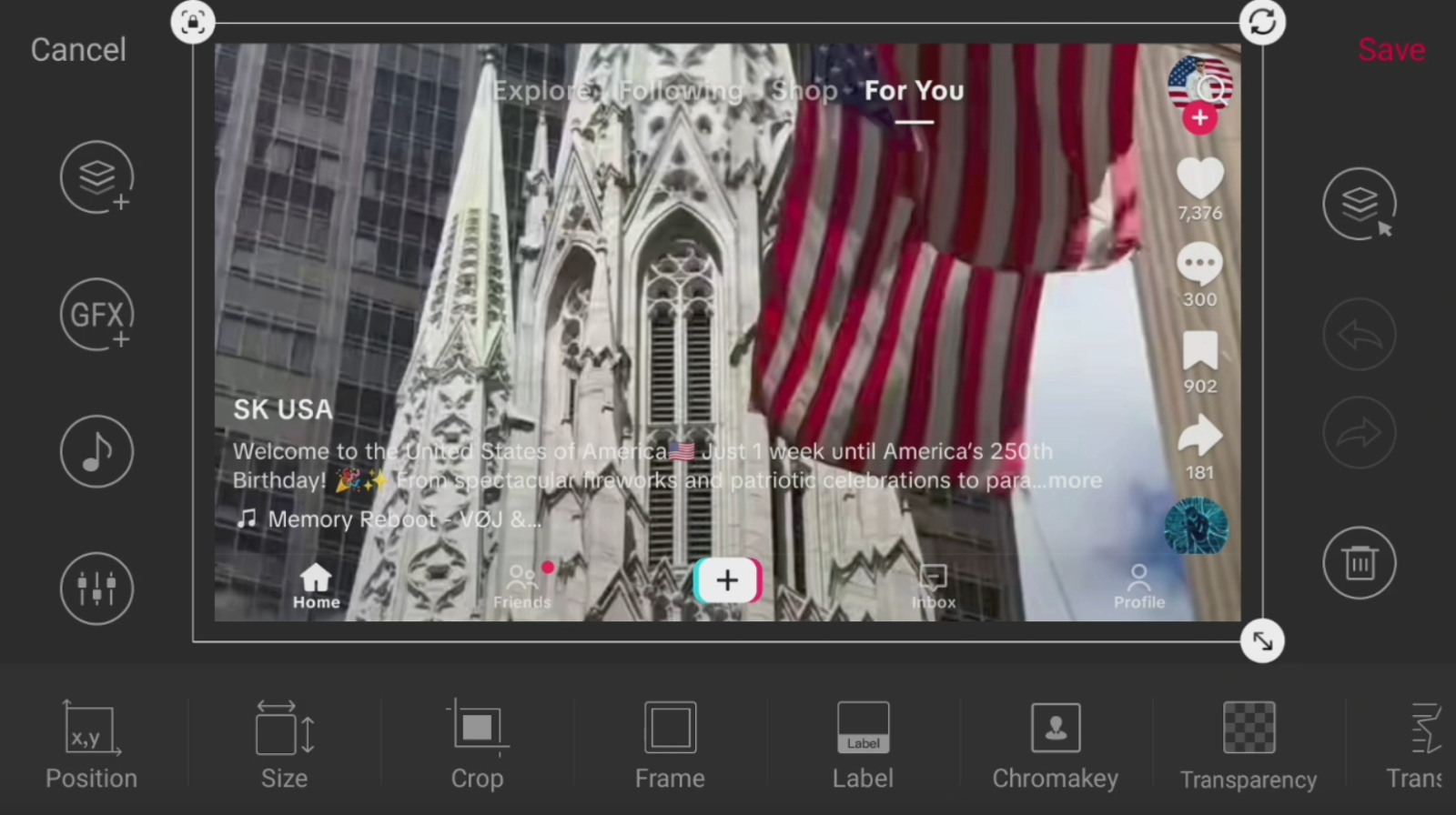Select the For You tab in video

[914, 91]
